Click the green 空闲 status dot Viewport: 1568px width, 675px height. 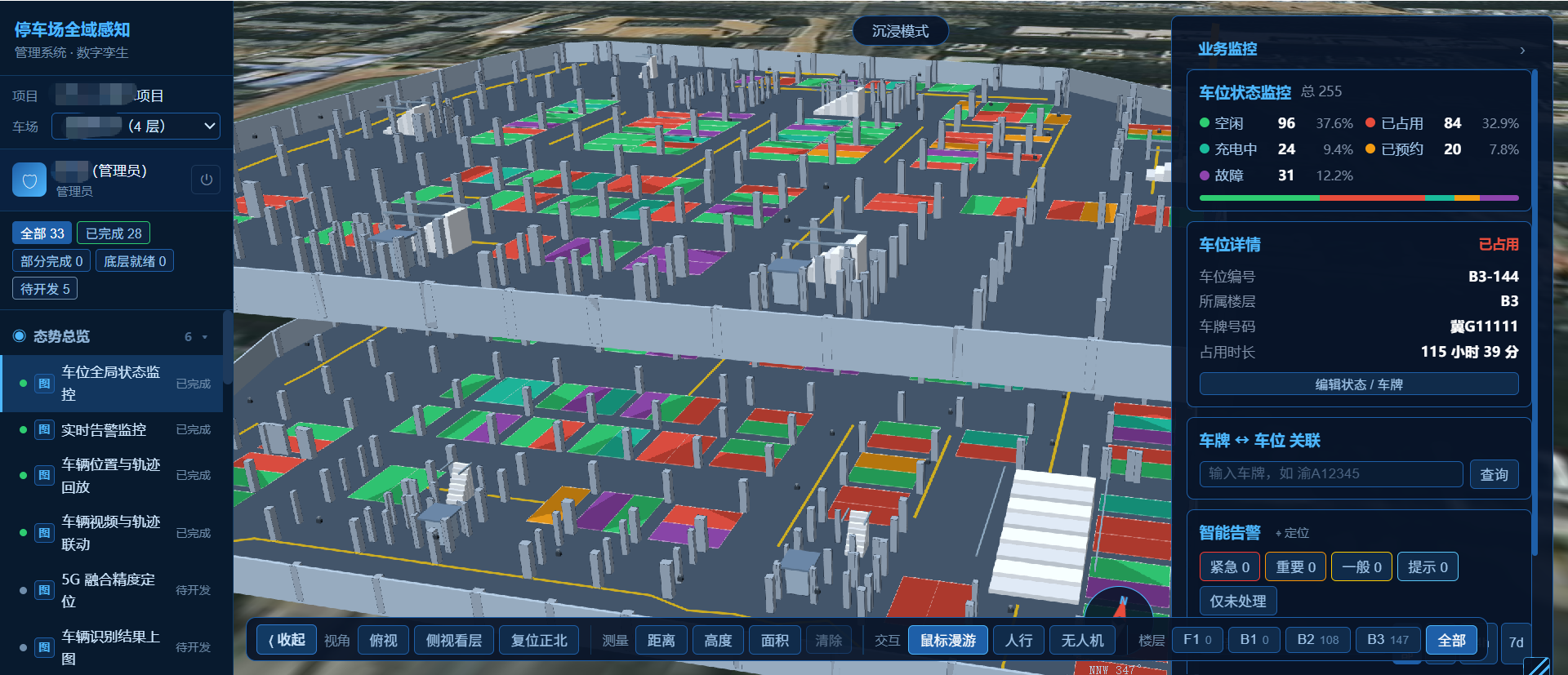(1205, 123)
